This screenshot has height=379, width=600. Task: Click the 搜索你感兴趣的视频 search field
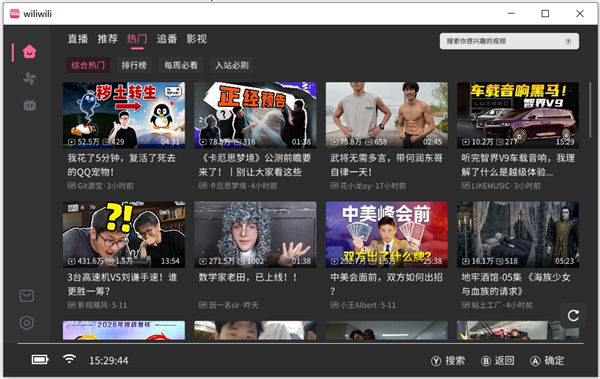[x=509, y=41]
